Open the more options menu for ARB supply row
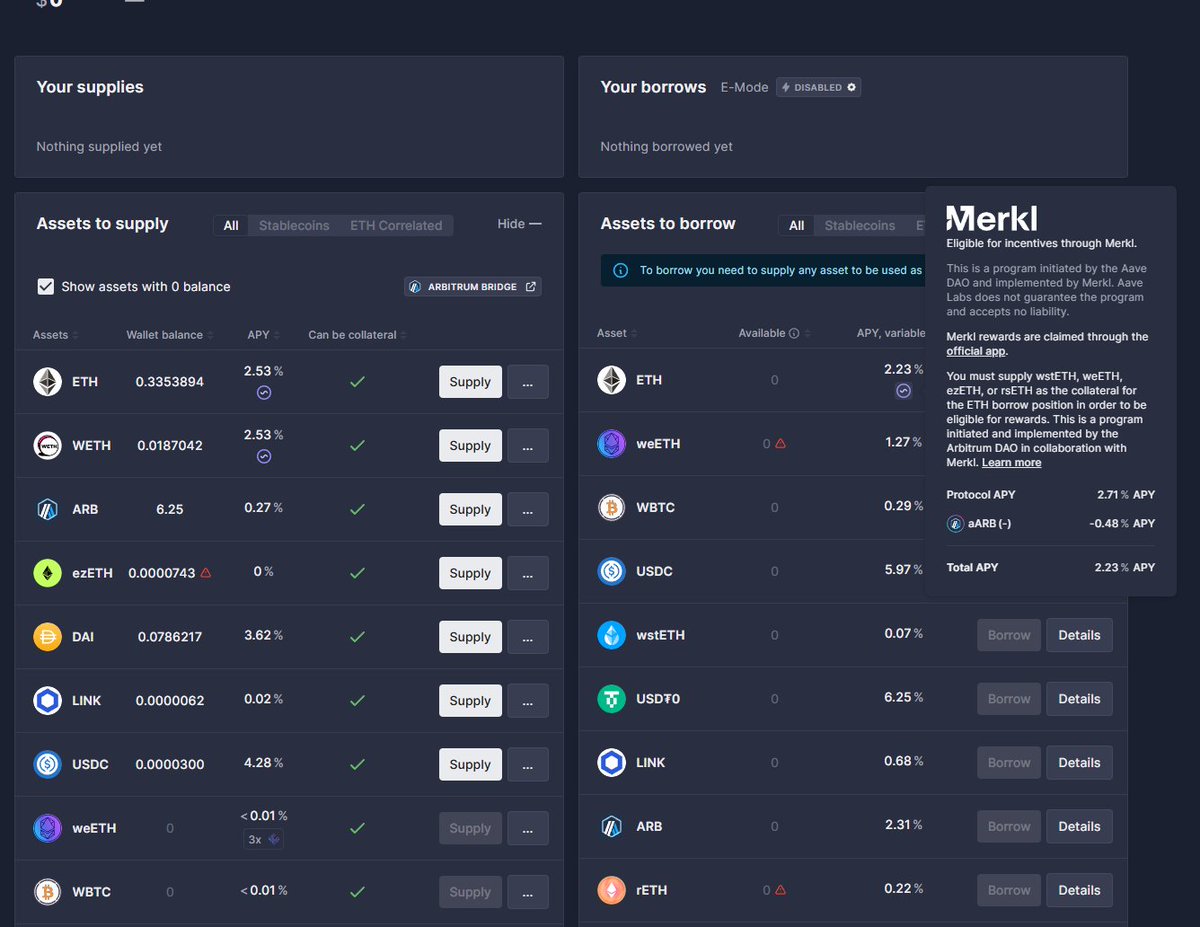 click(x=528, y=509)
